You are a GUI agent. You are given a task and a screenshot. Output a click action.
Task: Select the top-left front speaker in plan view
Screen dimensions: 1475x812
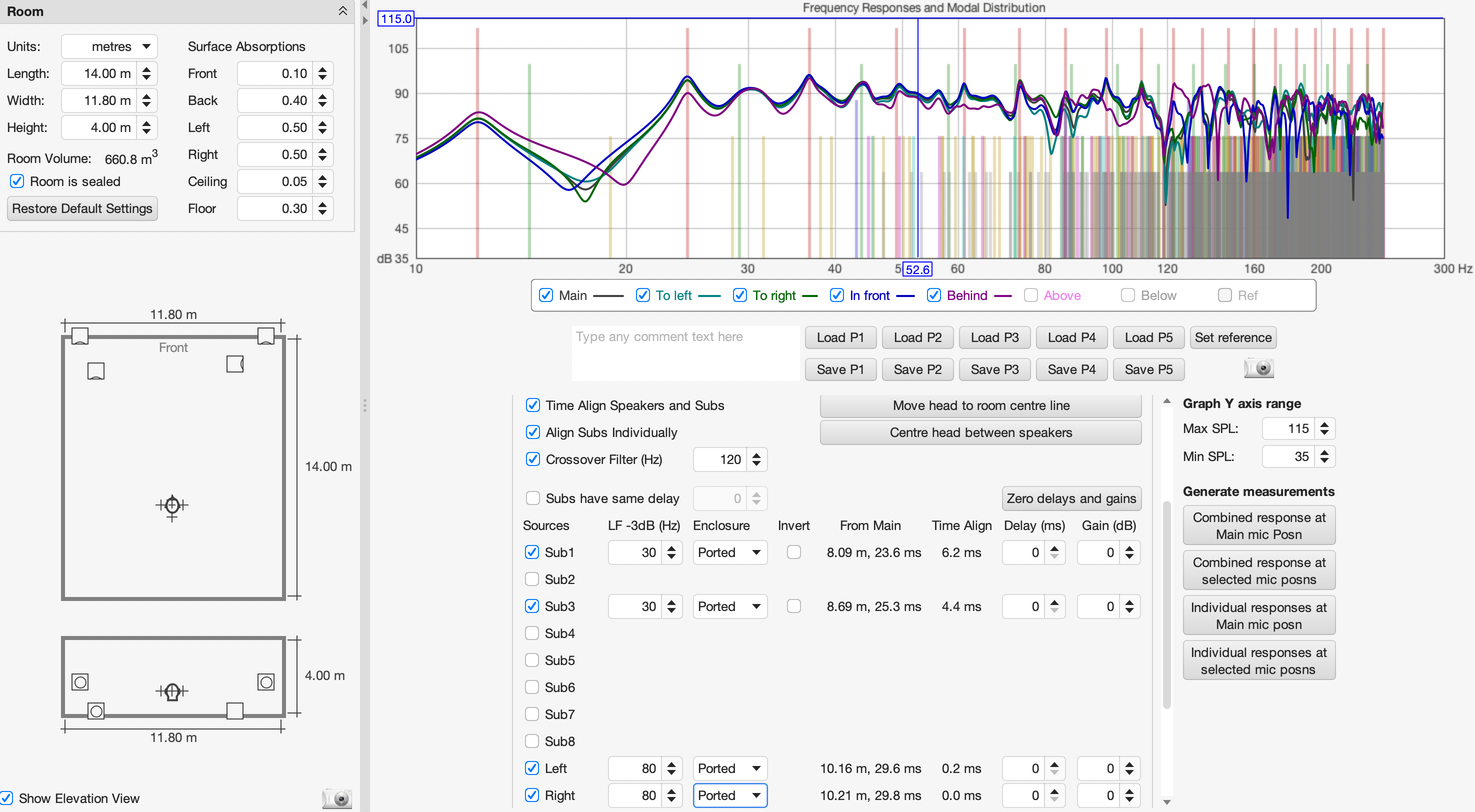tap(79, 335)
